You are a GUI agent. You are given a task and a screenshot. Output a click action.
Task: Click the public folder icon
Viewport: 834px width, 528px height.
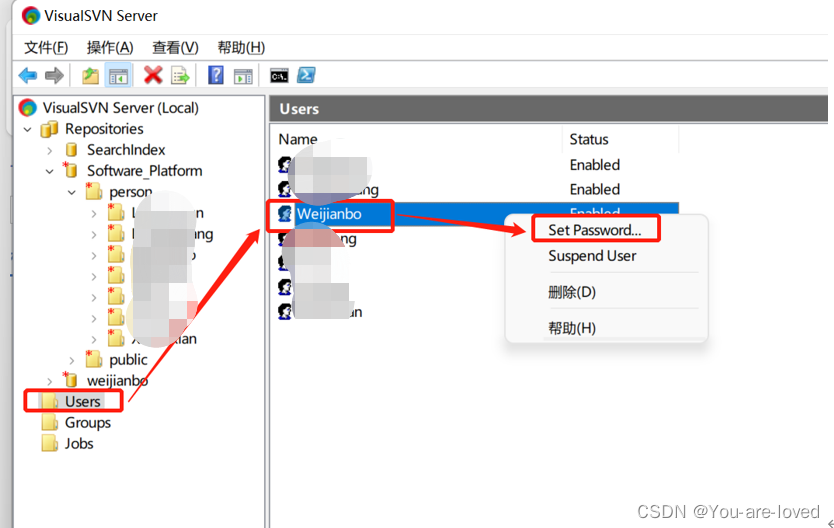pos(94,359)
